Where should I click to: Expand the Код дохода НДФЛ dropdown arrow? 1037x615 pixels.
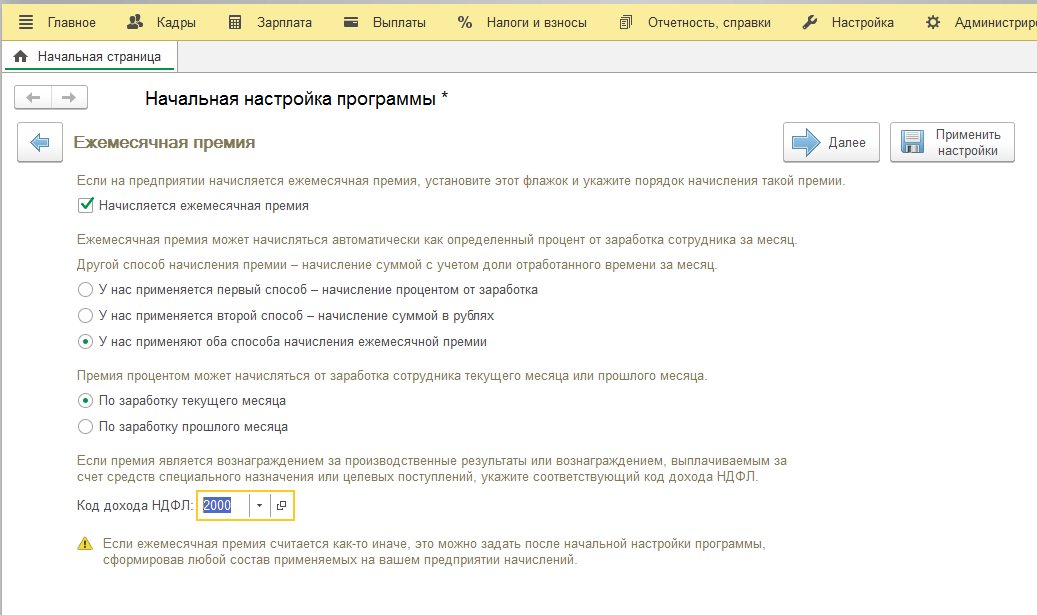click(259, 505)
